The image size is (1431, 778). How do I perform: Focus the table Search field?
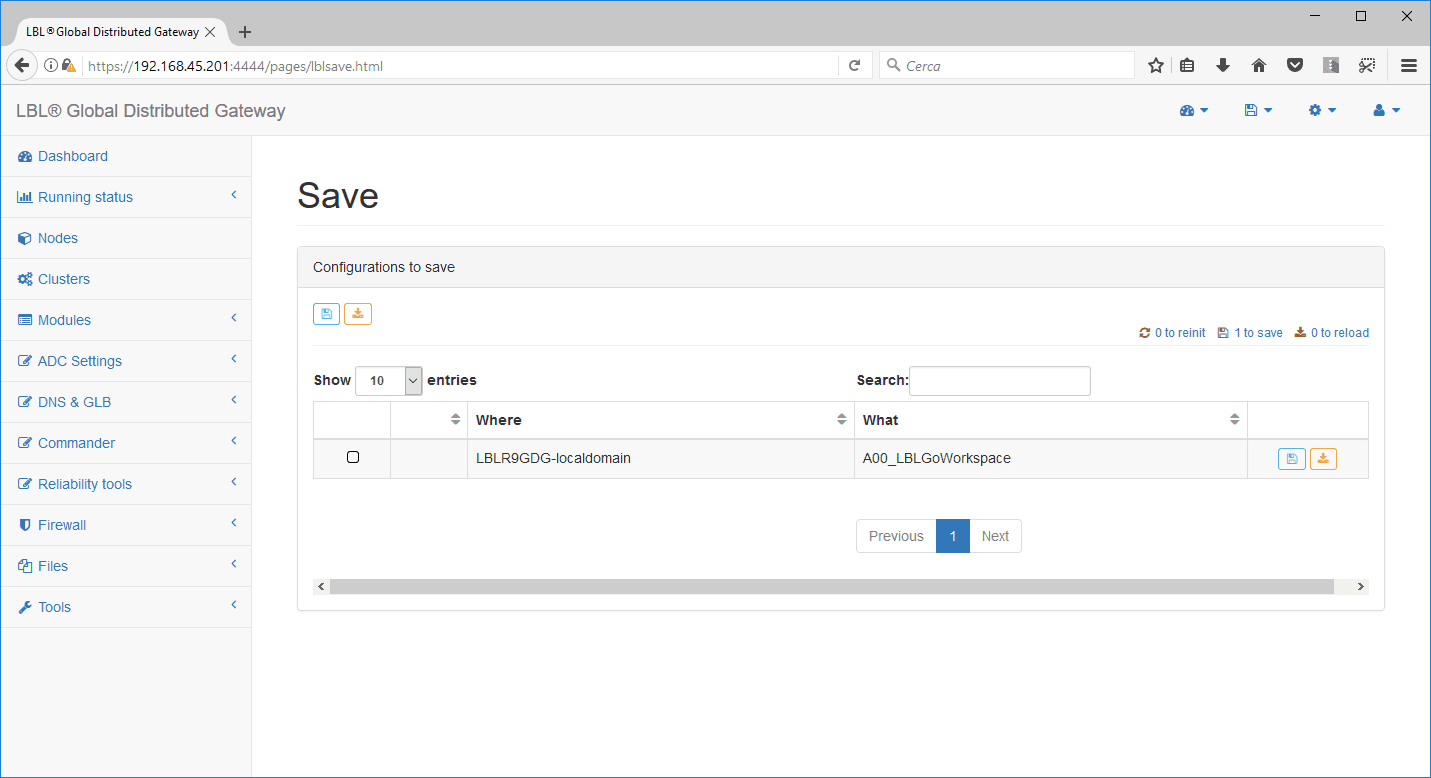click(x=1000, y=381)
